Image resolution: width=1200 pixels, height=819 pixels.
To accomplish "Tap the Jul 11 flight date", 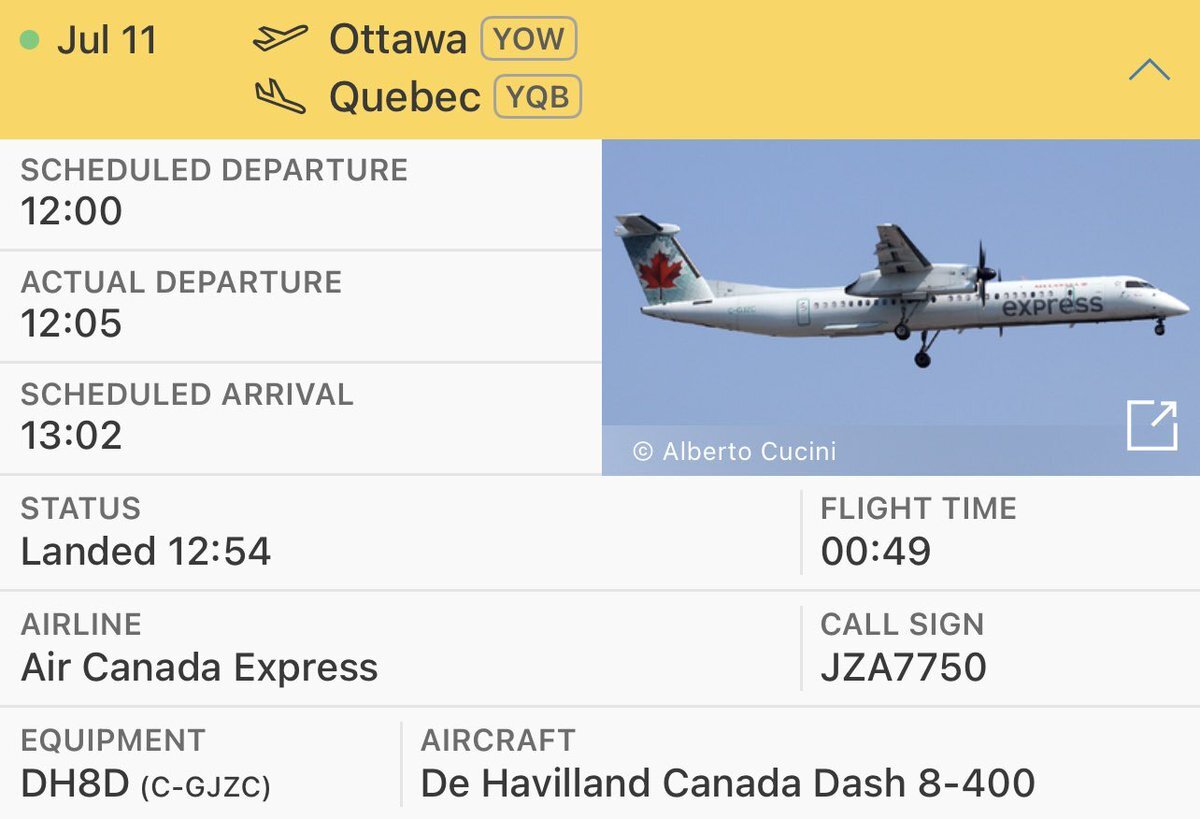I will [106, 41].
